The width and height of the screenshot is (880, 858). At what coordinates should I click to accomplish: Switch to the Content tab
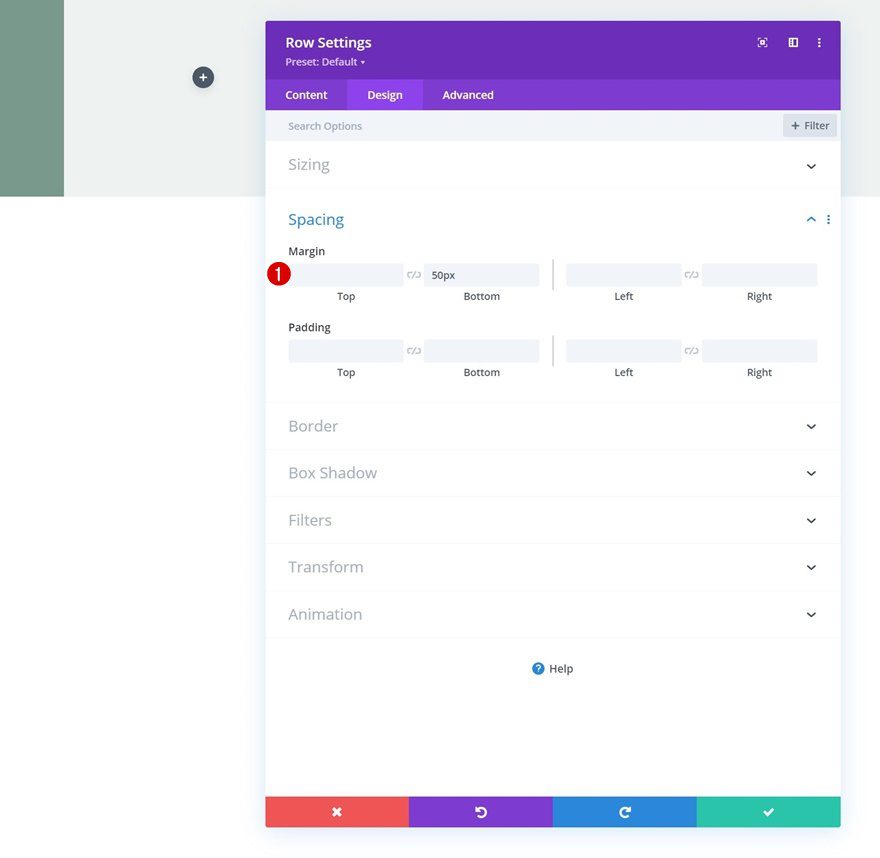[305, 94]
